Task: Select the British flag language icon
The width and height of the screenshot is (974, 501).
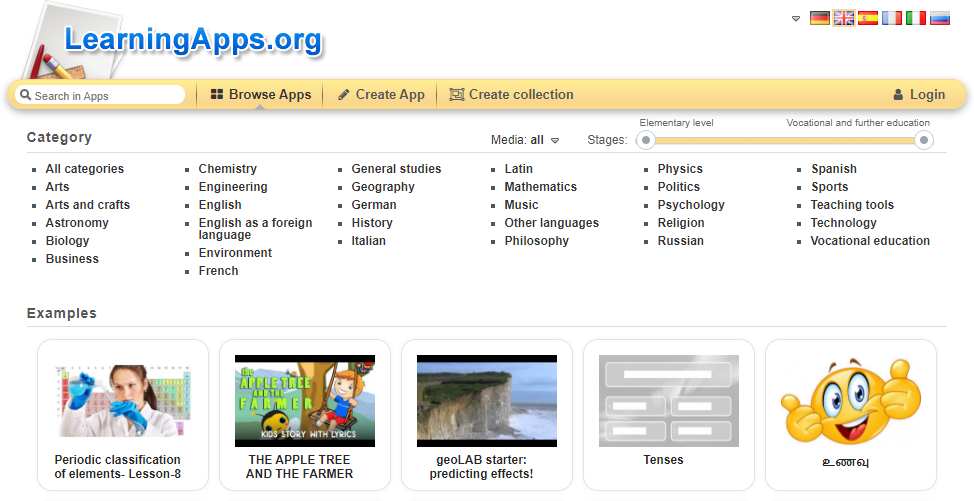Action: 844,18
